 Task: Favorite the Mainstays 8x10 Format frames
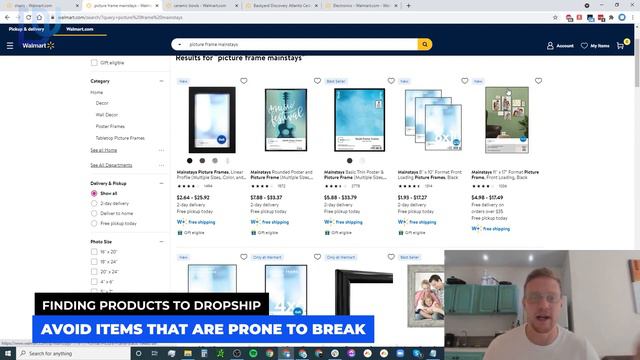pos(464,81)
